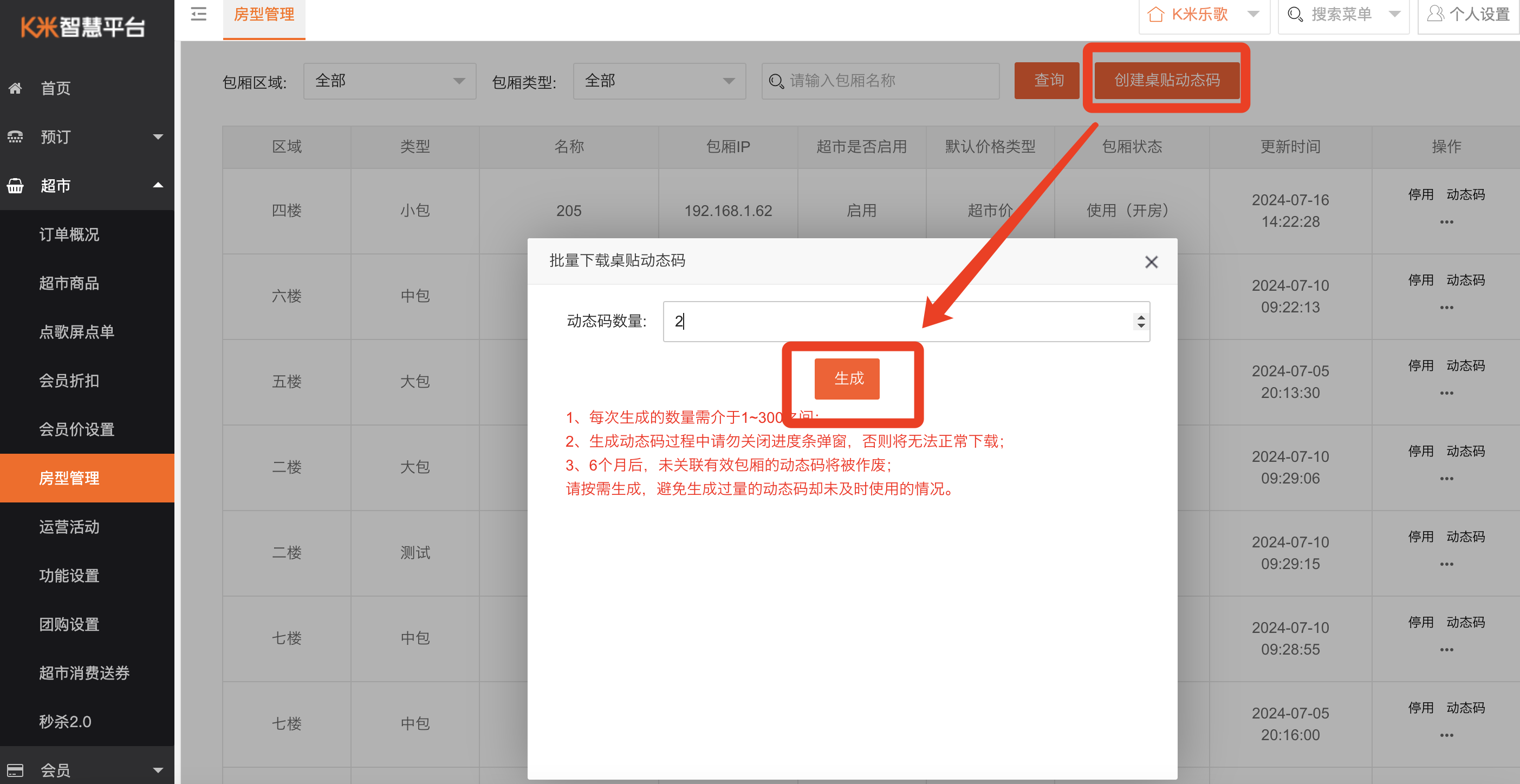The height and width of the screenshot is (784, 1520).
Task: Open 个人设置 in the top bar
Action: click(1468, 15)
